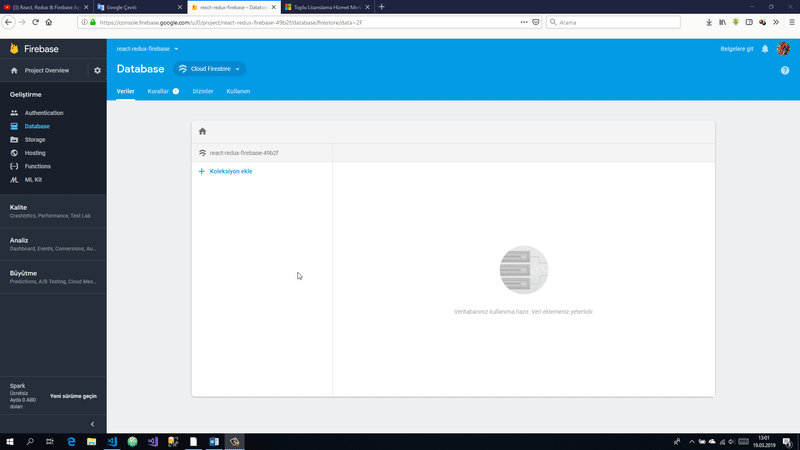Switch to React, Redux & Firebase YouTube tab
Viewport: 800px width, 450px height.
click(45, 7)
